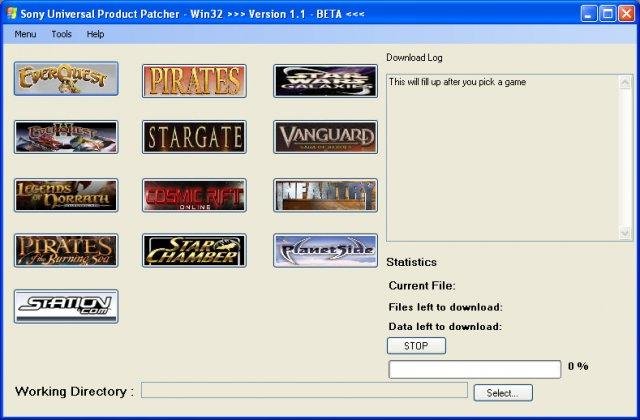
Task: Close the Sony Universal Product Patcher
Action: click(x=627, y=14)
